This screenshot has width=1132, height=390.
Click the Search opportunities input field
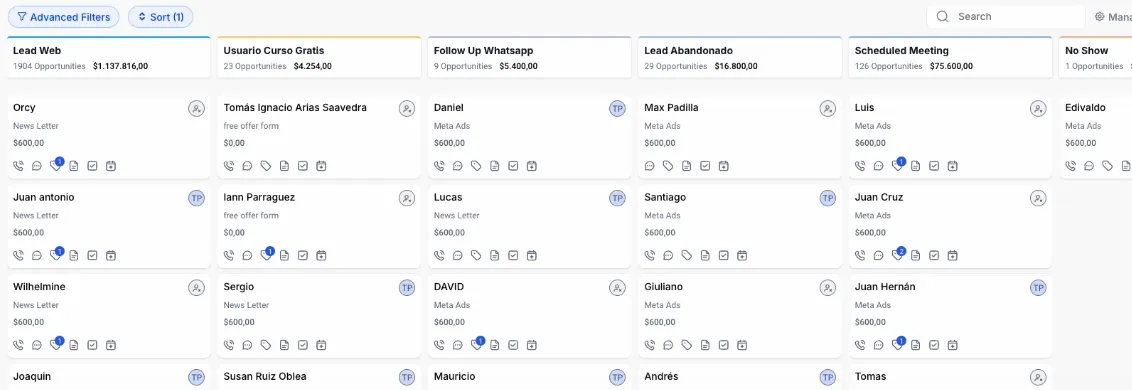coord(1006,17)
